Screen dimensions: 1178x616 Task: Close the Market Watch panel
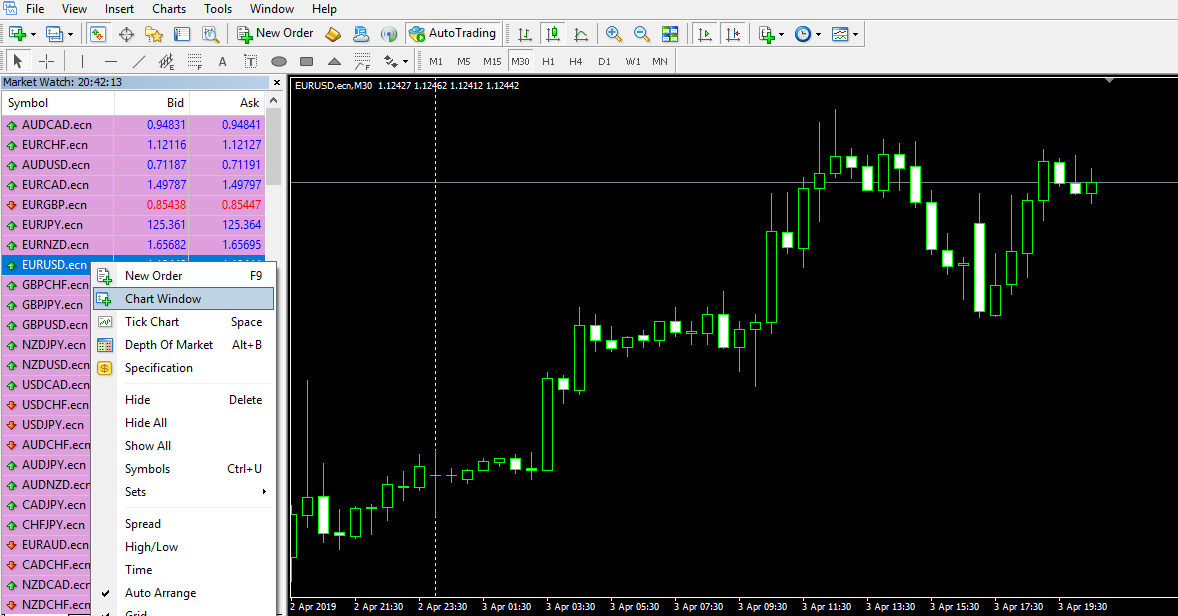(x=276, y=83)
